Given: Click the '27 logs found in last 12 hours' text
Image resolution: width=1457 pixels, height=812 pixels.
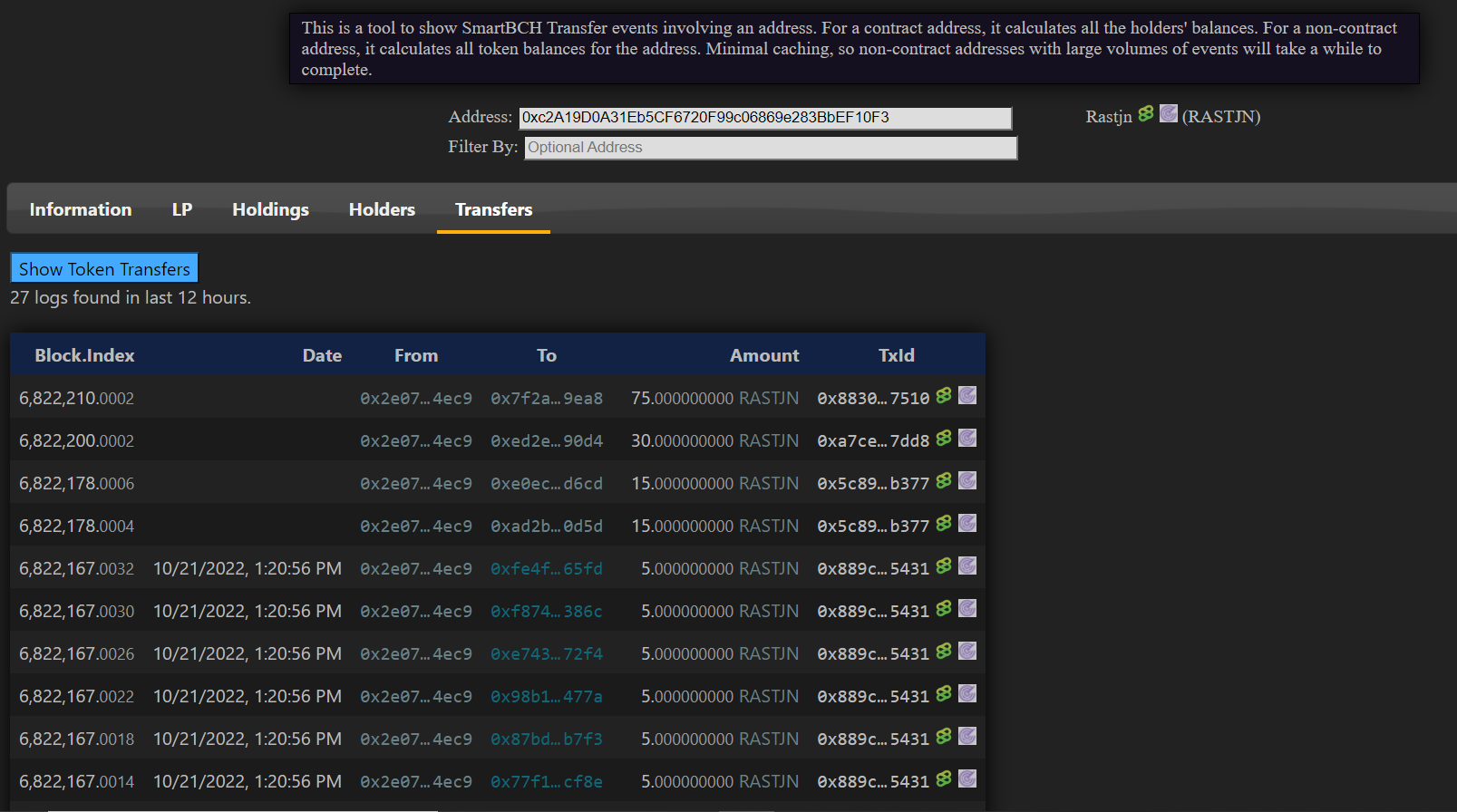Looking at the screenshot, I should click(x=131, y=297).
